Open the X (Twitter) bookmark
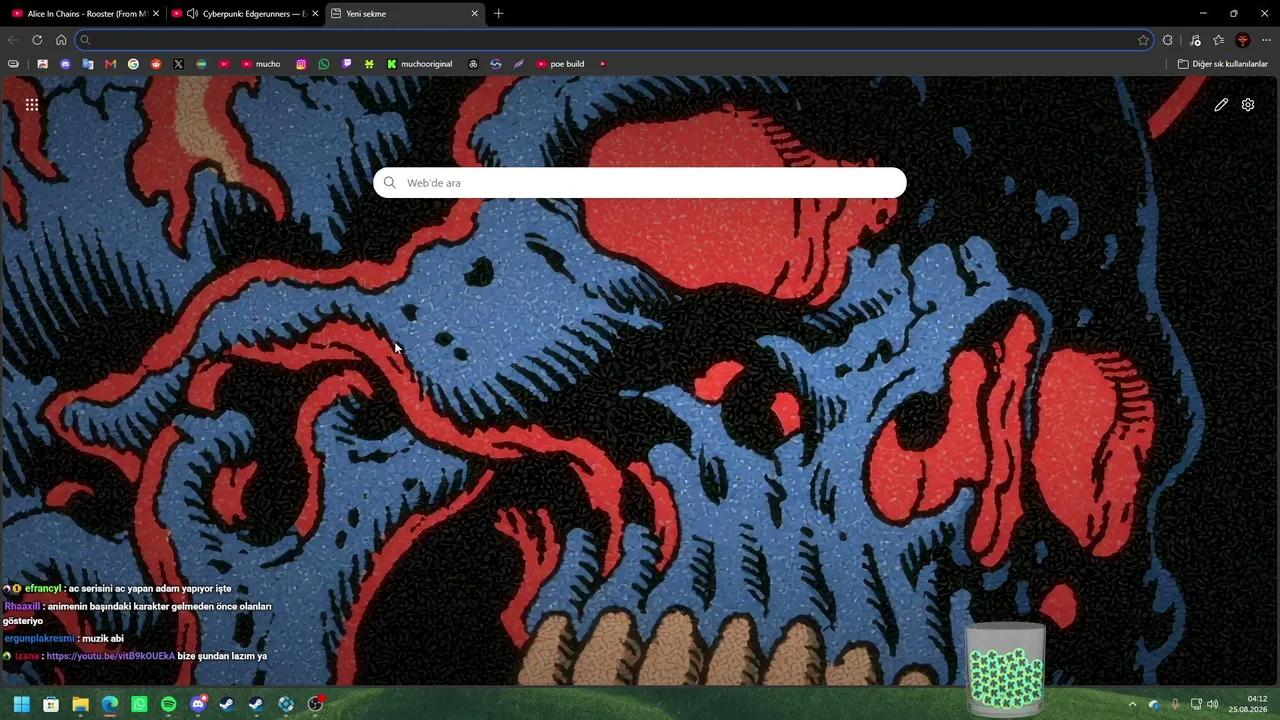Screen dimensions: 1280x720 click(178, 64)
